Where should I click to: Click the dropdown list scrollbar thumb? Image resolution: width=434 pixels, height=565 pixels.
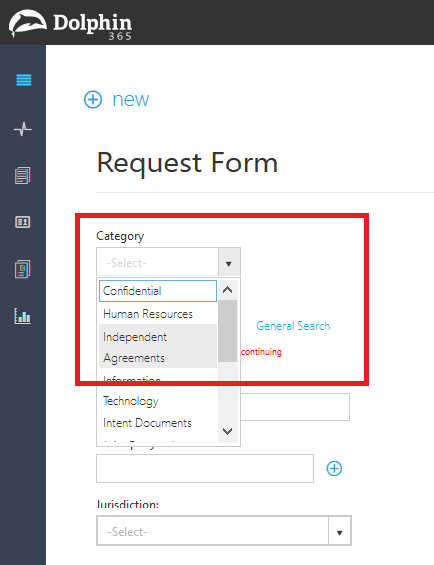(227, 331)
